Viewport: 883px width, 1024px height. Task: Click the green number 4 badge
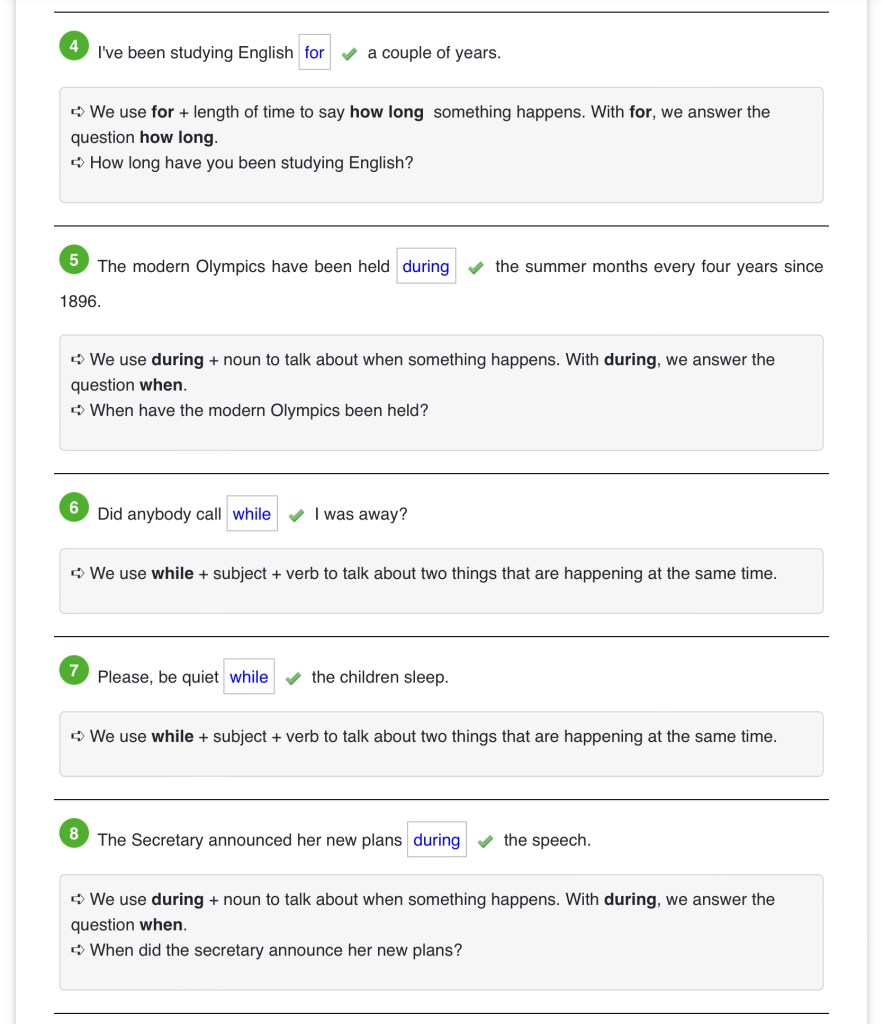[x=74, y=46]
